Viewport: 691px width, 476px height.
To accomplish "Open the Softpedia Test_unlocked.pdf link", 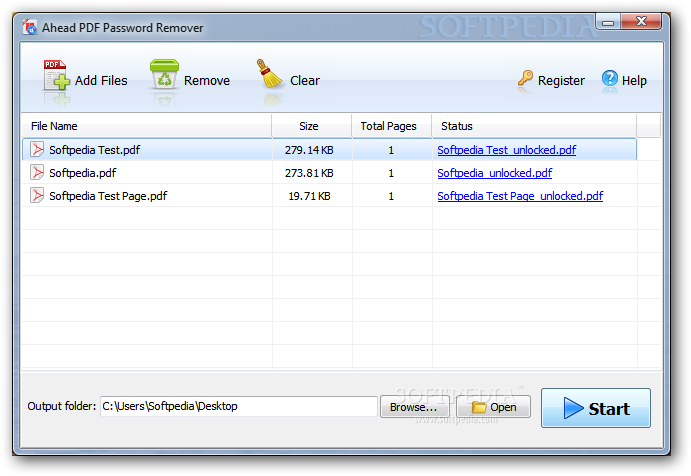I will point(506,150).
